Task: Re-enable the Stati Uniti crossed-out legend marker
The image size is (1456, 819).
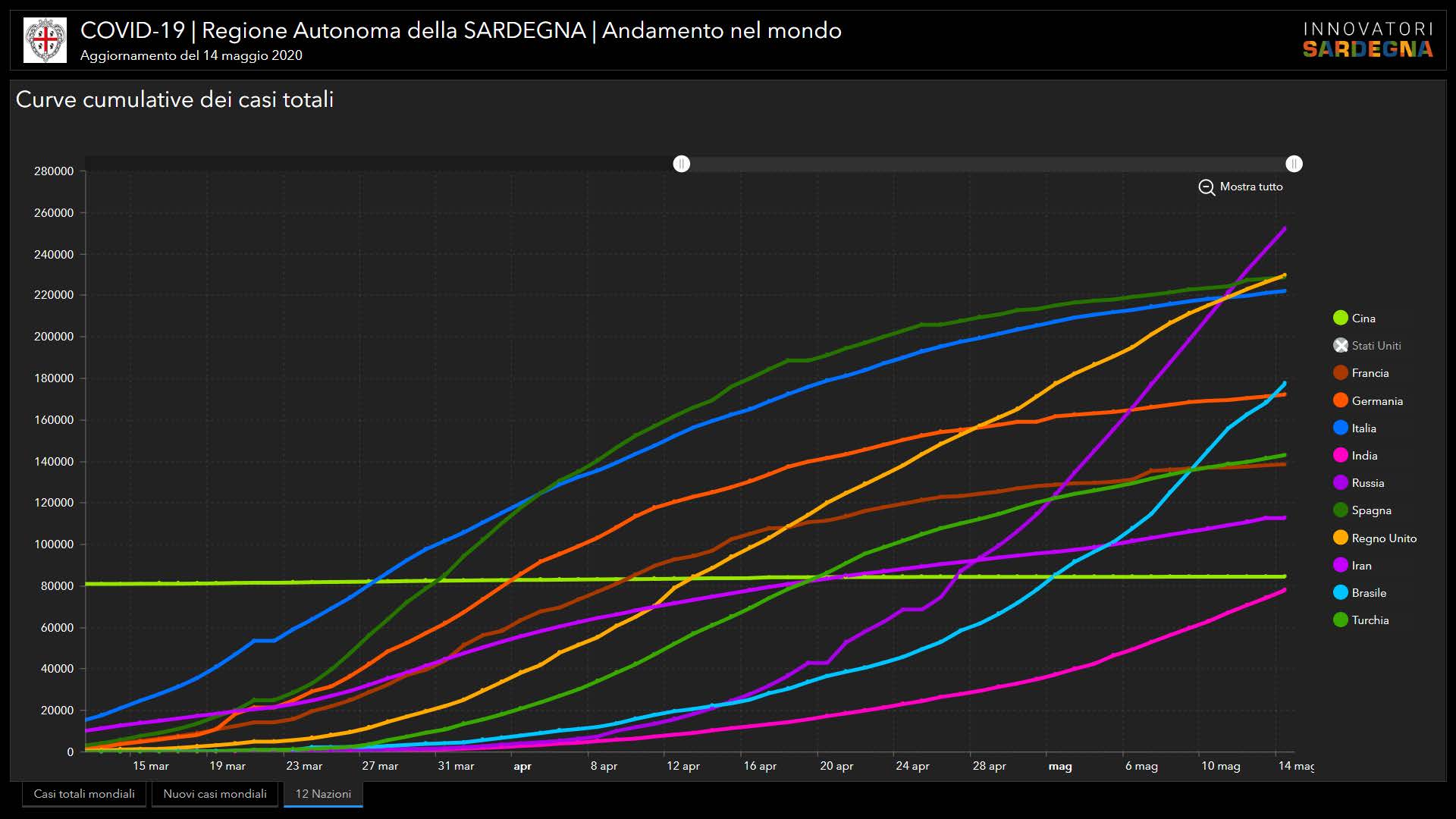Action: coord(1341,346)
